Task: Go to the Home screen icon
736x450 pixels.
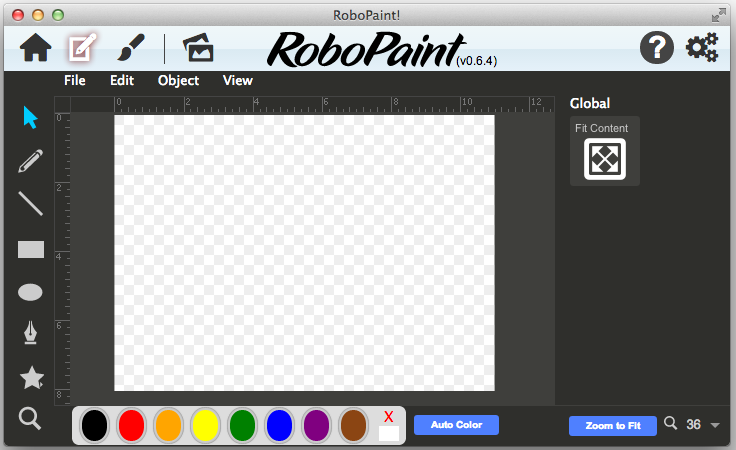Action: [x=36, y=48]
